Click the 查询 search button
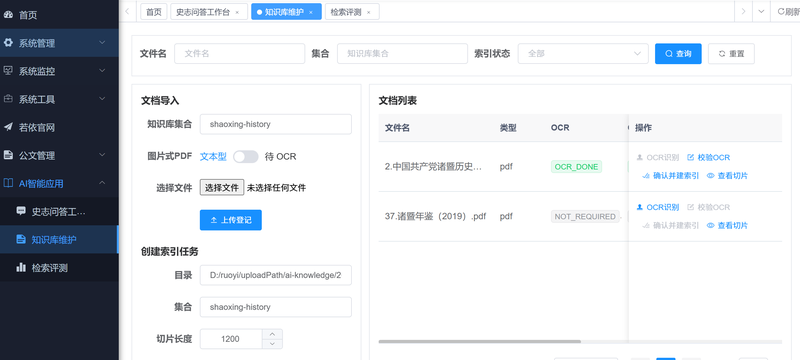Screen dimensions: 800x360 [678, 54]
